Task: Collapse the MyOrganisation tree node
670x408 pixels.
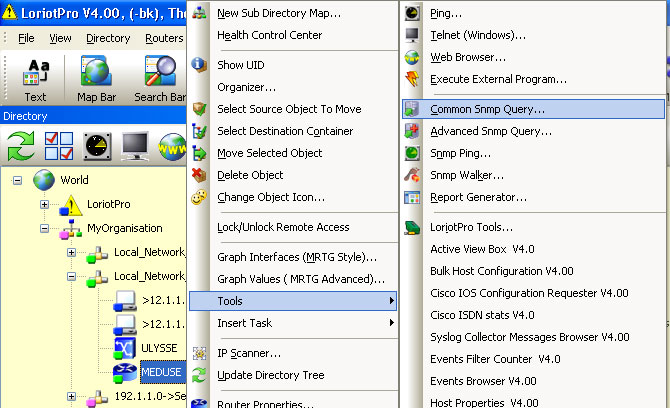Action: (44, 229)
